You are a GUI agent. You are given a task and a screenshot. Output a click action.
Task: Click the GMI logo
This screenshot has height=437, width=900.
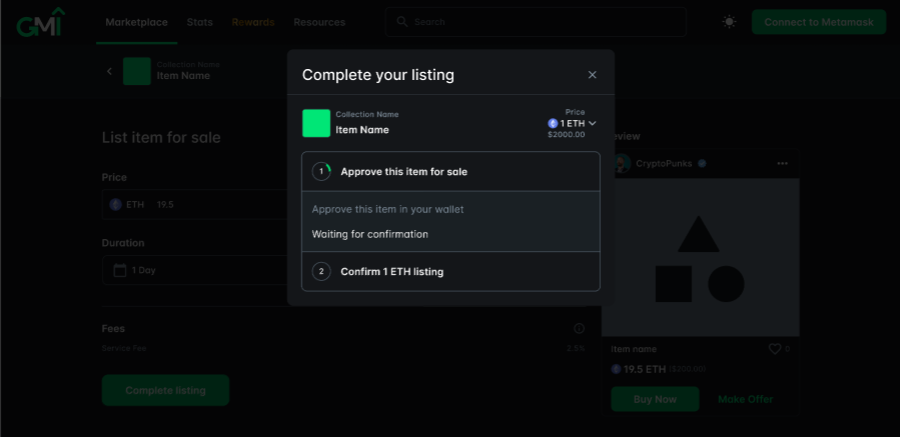coord(41,22)
